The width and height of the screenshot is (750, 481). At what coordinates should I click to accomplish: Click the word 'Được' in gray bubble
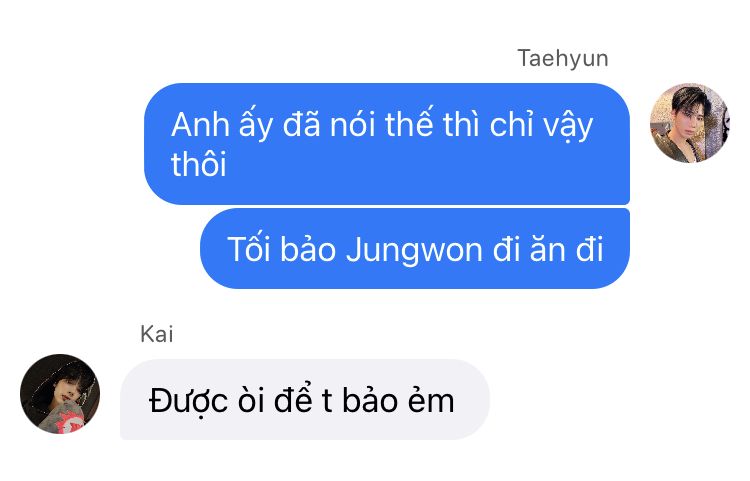(x=188, y=401)
